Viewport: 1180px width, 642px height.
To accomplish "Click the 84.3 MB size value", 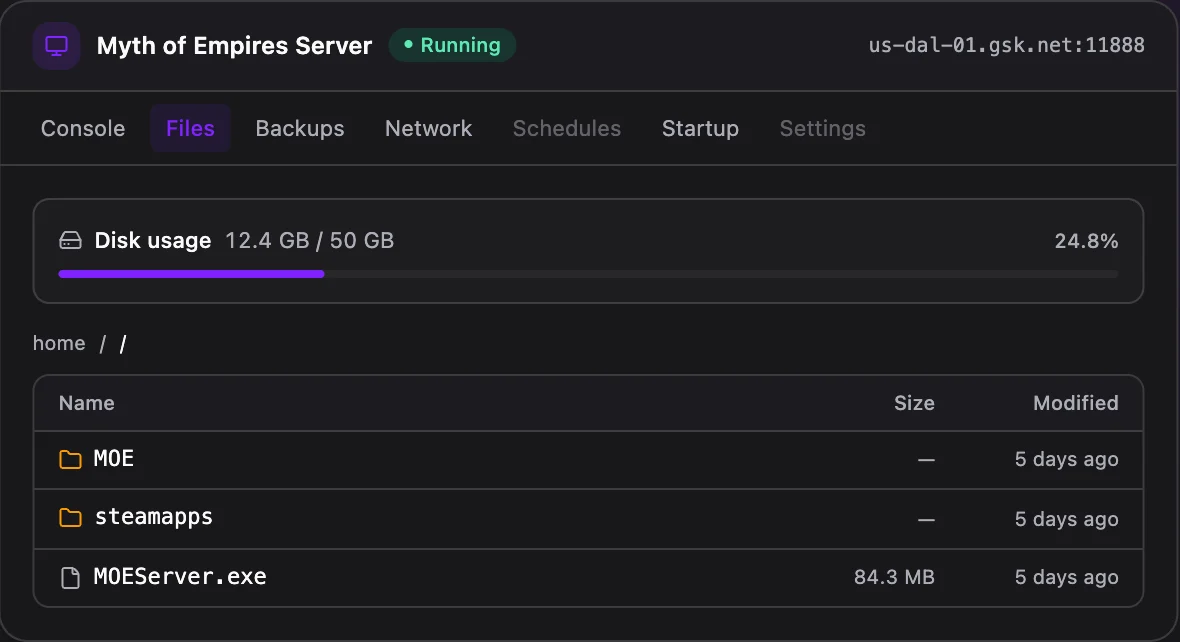I will tap(894, 577).
